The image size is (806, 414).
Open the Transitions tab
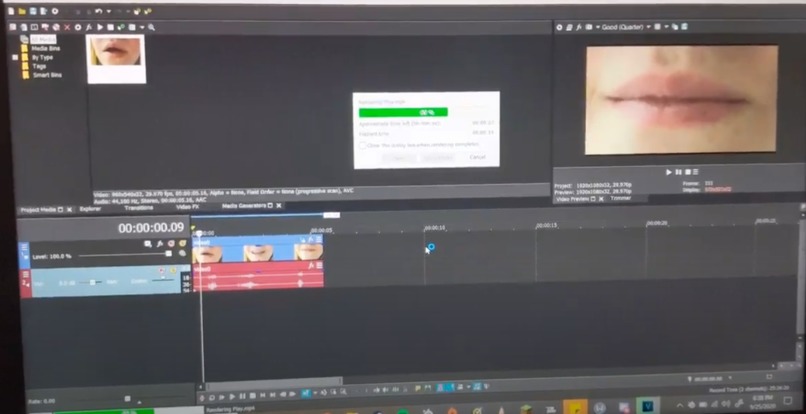pyautogui.click(x=139, y=208)
